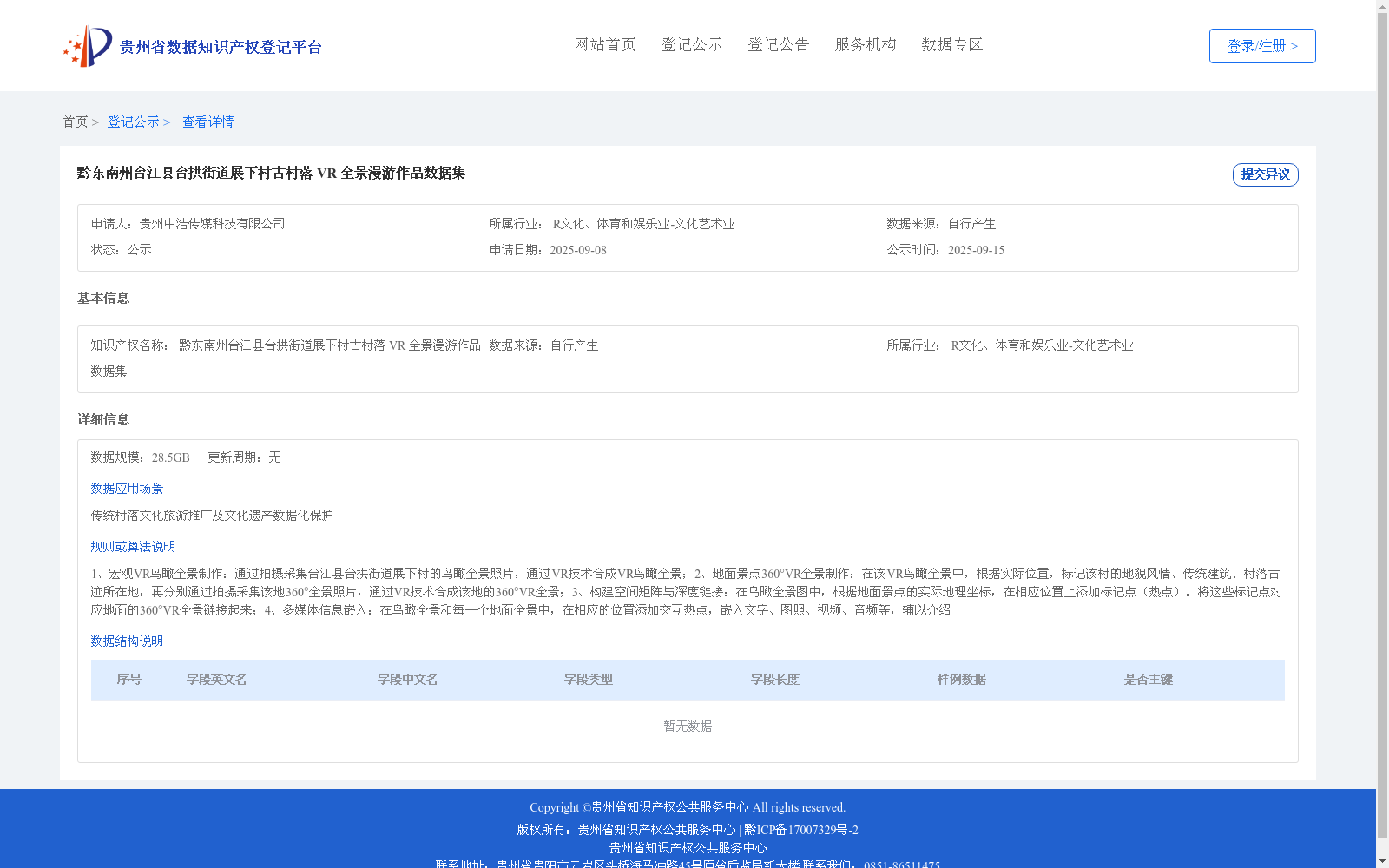
Task: Click the 样例数据 column header
Action: 962,680
